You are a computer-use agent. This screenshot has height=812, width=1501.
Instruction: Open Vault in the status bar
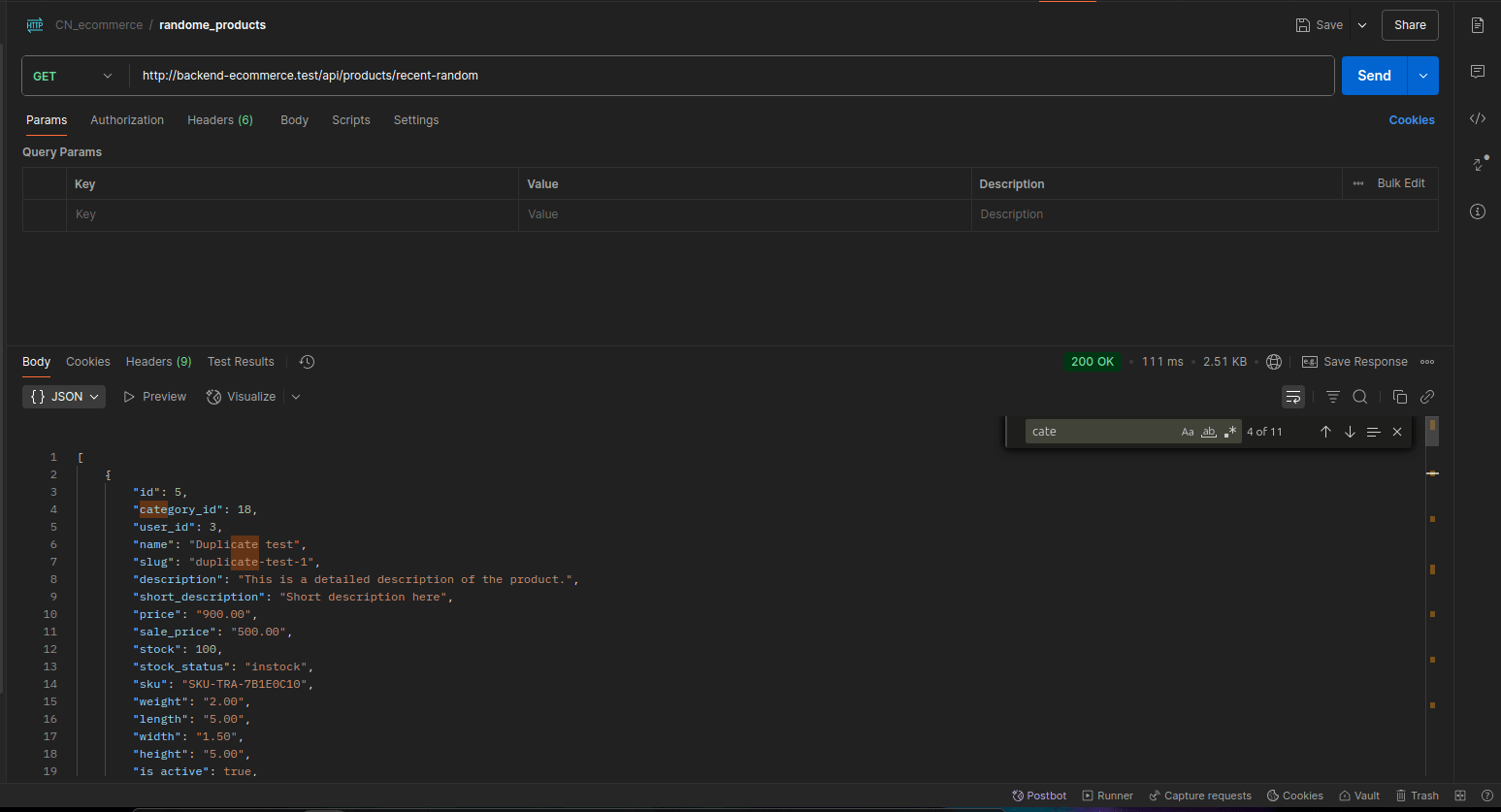point(1359,796)
